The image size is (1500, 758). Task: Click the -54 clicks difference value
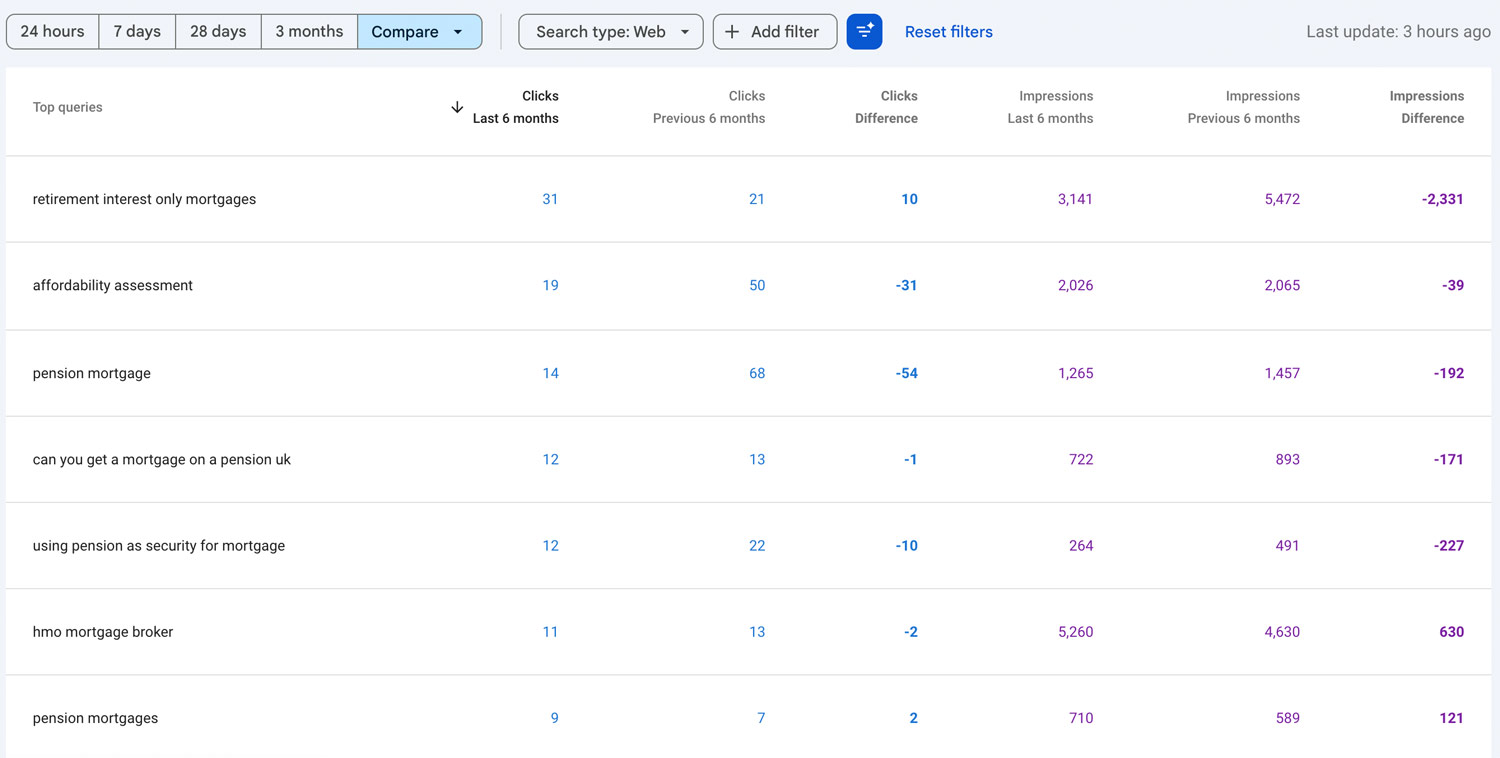point(906,373)
